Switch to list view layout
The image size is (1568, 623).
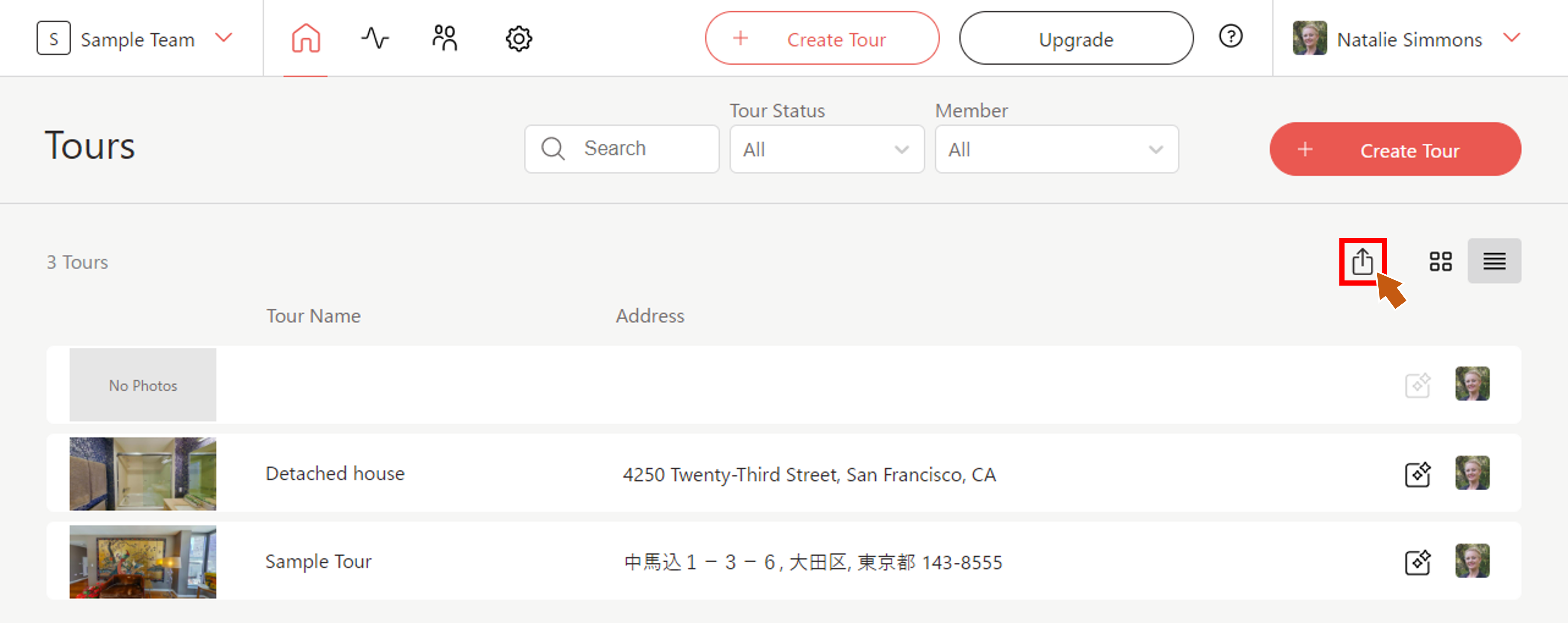(1494, 260)
